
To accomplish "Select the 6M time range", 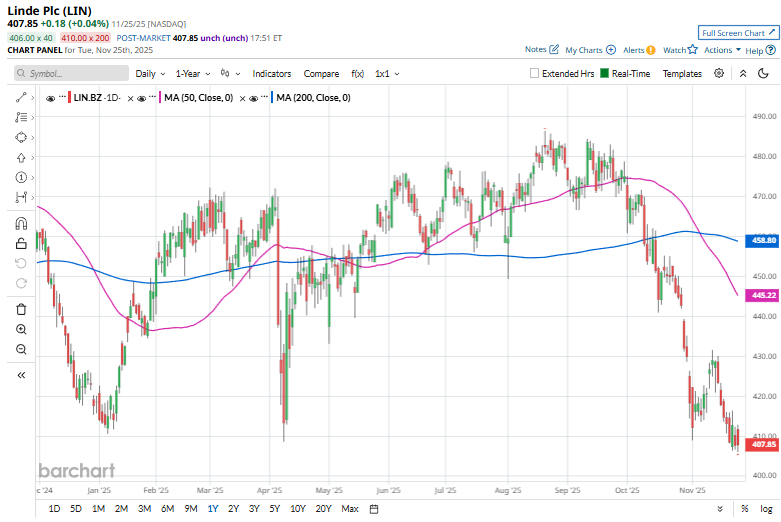I will click(167, 509).
